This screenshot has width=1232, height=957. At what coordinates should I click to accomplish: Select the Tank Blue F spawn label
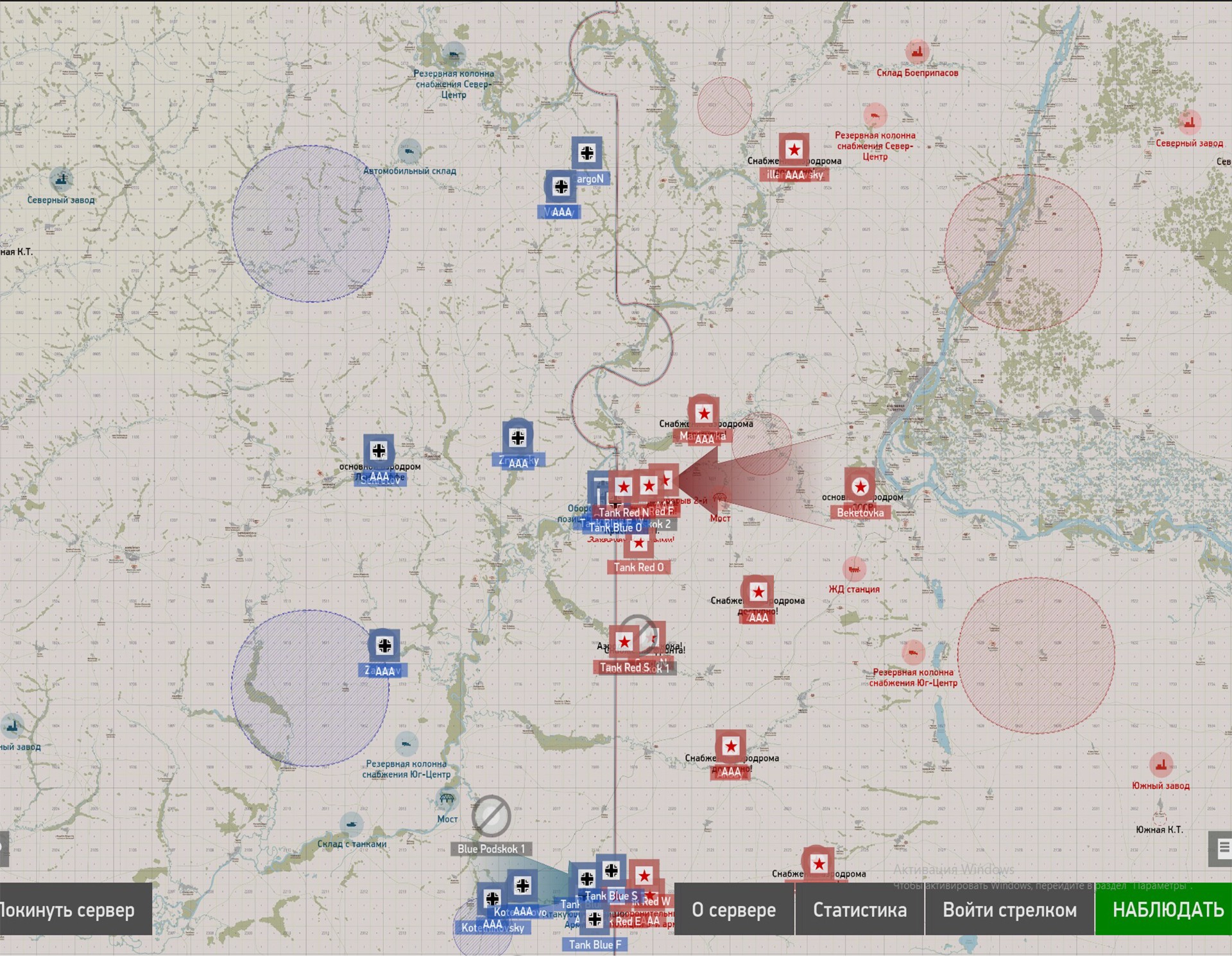[x=595, y=945]
